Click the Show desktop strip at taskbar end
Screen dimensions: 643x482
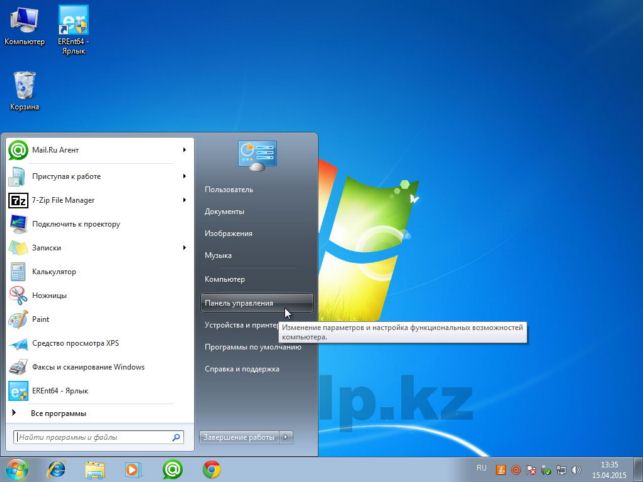pos(638,470)
